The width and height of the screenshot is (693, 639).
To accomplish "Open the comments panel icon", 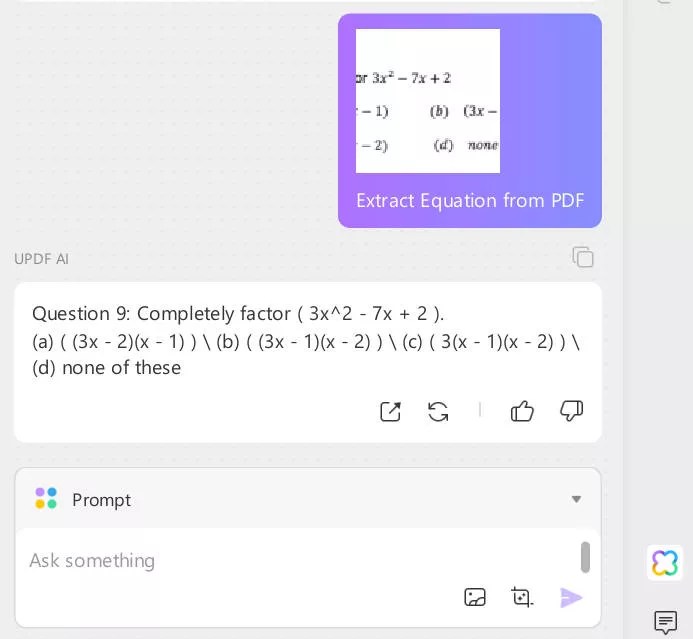I will tap(665, 622).
